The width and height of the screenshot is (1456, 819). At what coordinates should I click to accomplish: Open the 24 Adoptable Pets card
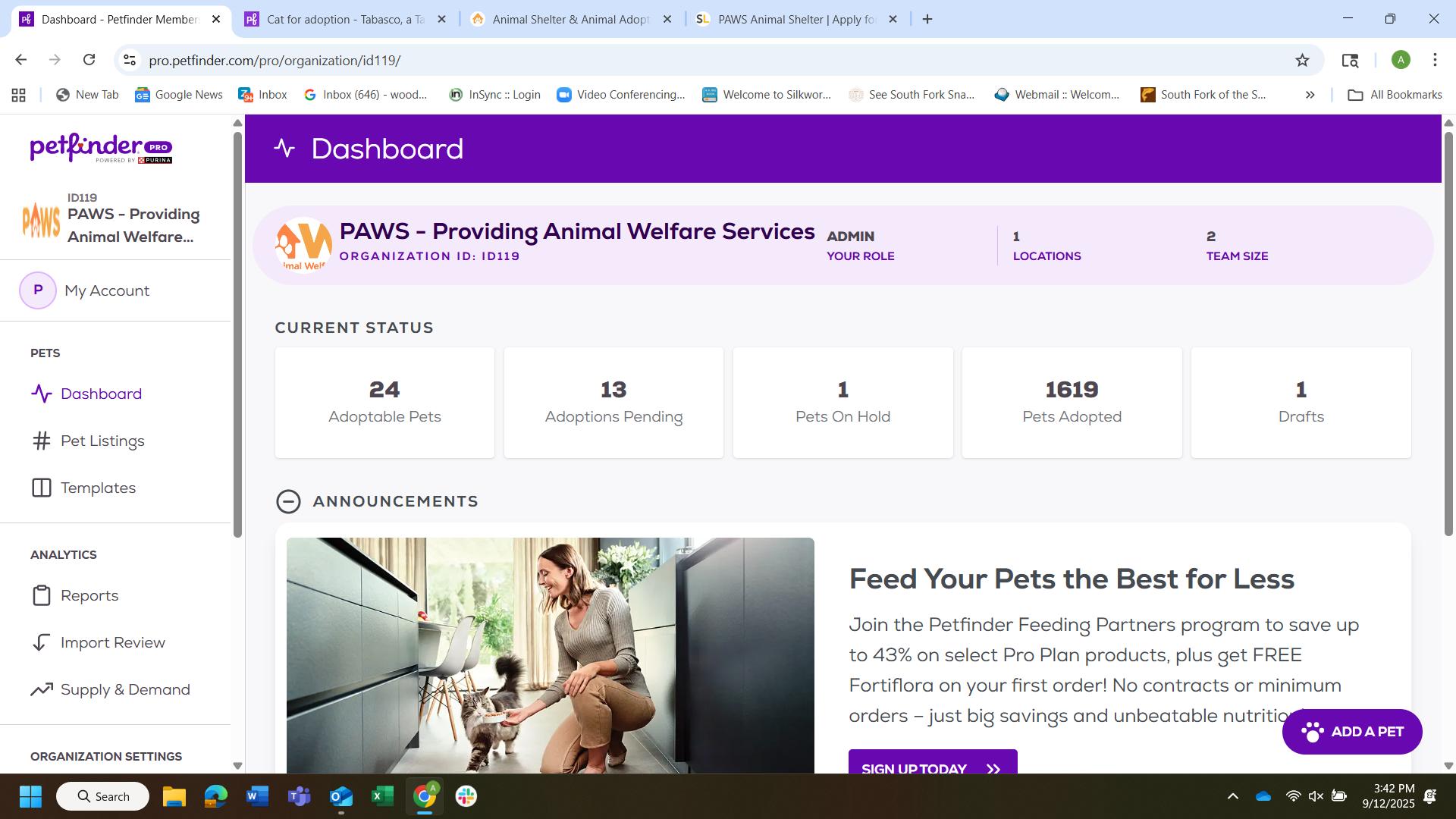click(x=384, y=403)
